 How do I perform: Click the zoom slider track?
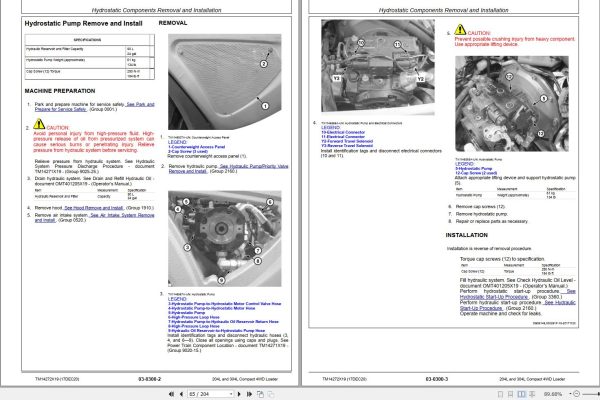coord(591,394)
